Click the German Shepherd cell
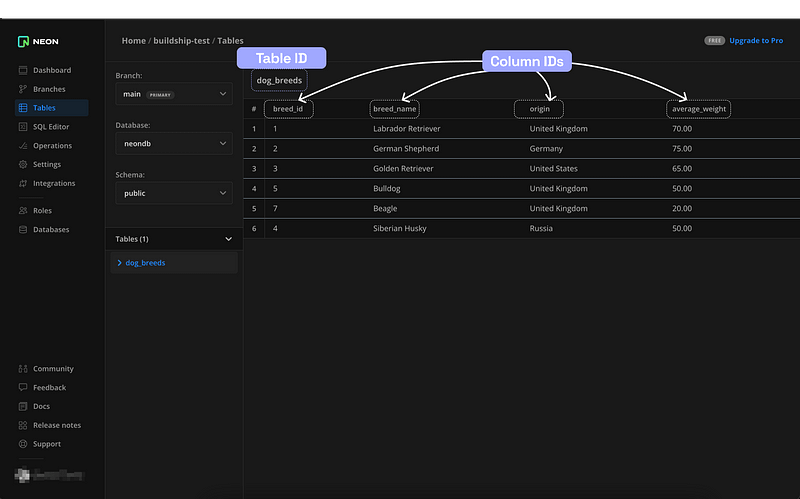Viewport: 800px width, 499px height. tap(406, 148)
